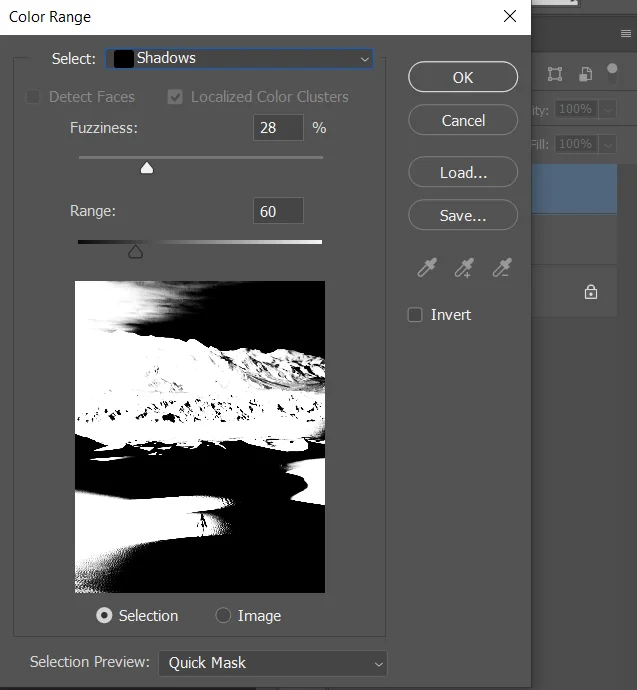Toggle Localized Color Clusters checkbox

(x=176, y=97)
